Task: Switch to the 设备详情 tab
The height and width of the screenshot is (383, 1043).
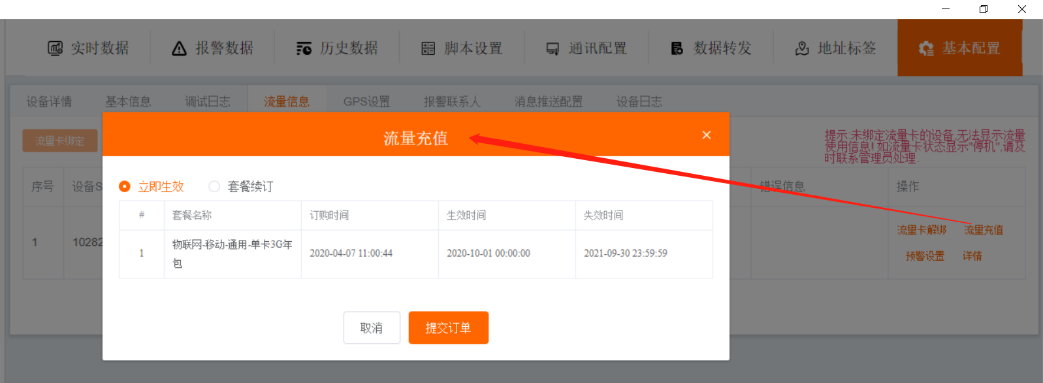Action: pyautogui.click(x=49, y=102)
